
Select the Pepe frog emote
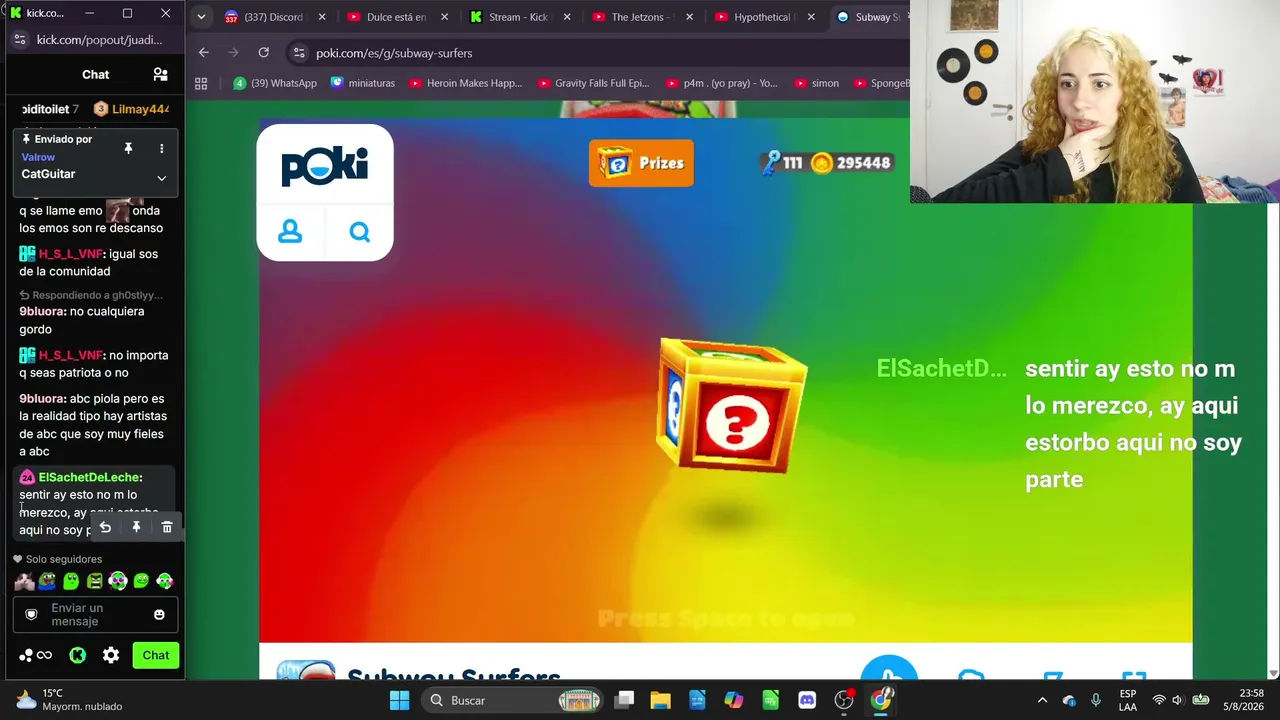pyautogui.click(x=47, y=581)
